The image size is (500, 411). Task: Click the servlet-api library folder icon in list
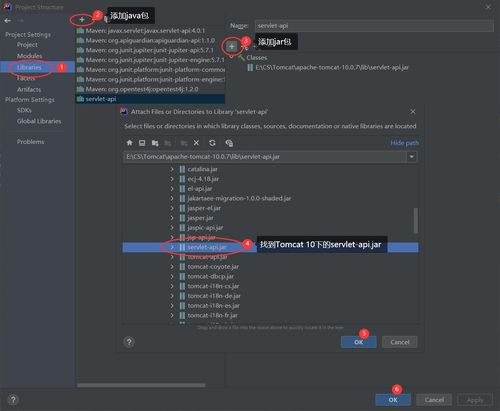coord(80,99)
